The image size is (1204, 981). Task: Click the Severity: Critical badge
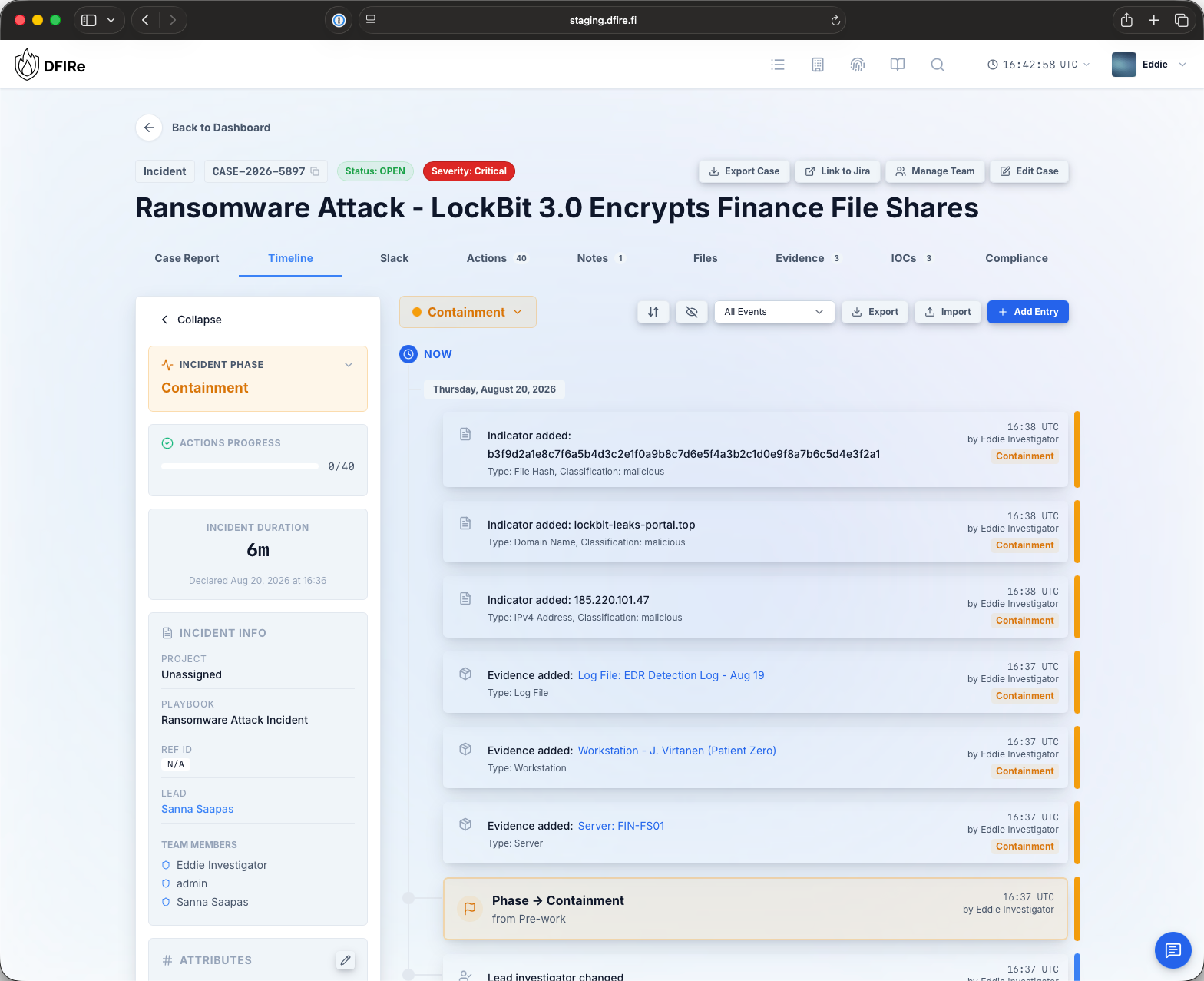(x=469, y=171)
